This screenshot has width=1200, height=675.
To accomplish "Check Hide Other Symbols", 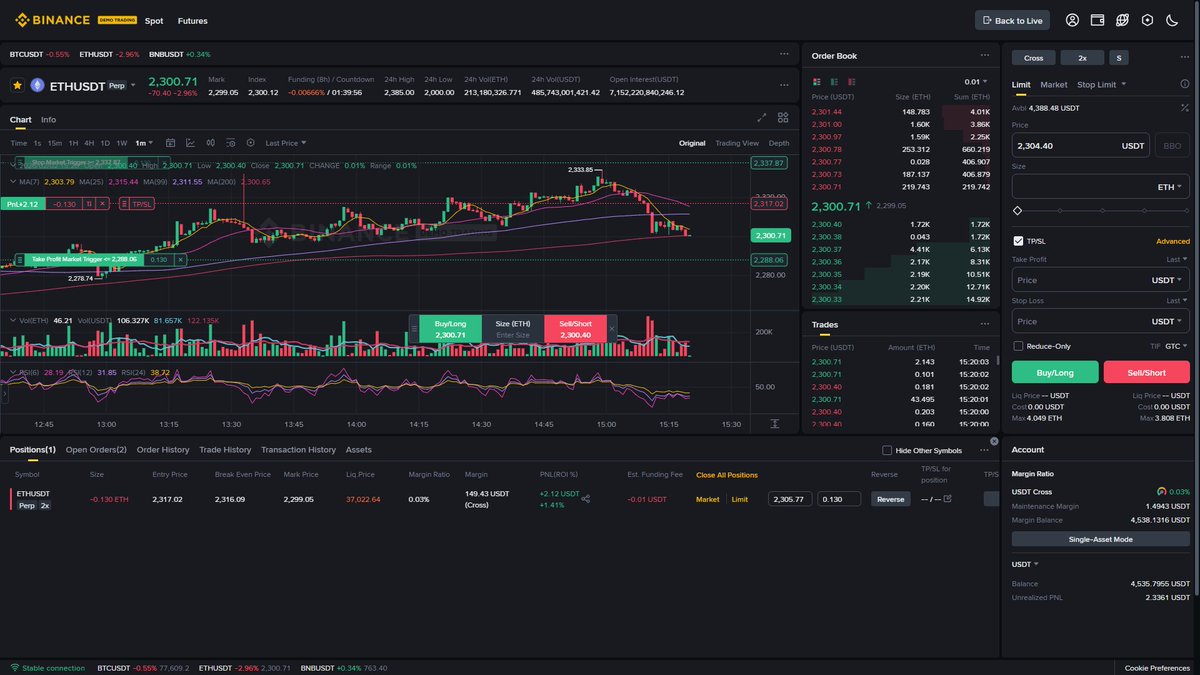I will tap(887, 450).
